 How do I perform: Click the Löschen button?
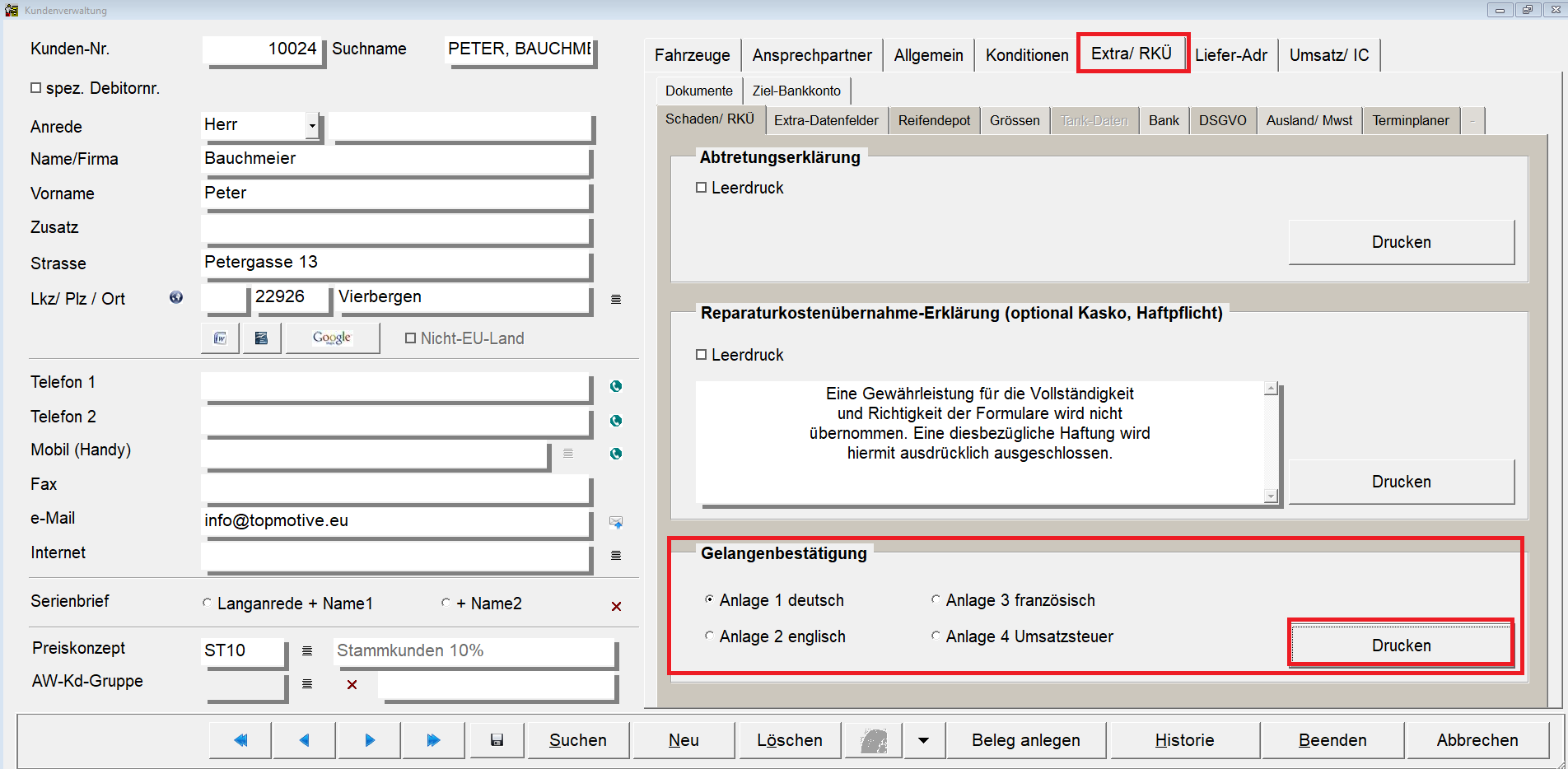point(789,740)
